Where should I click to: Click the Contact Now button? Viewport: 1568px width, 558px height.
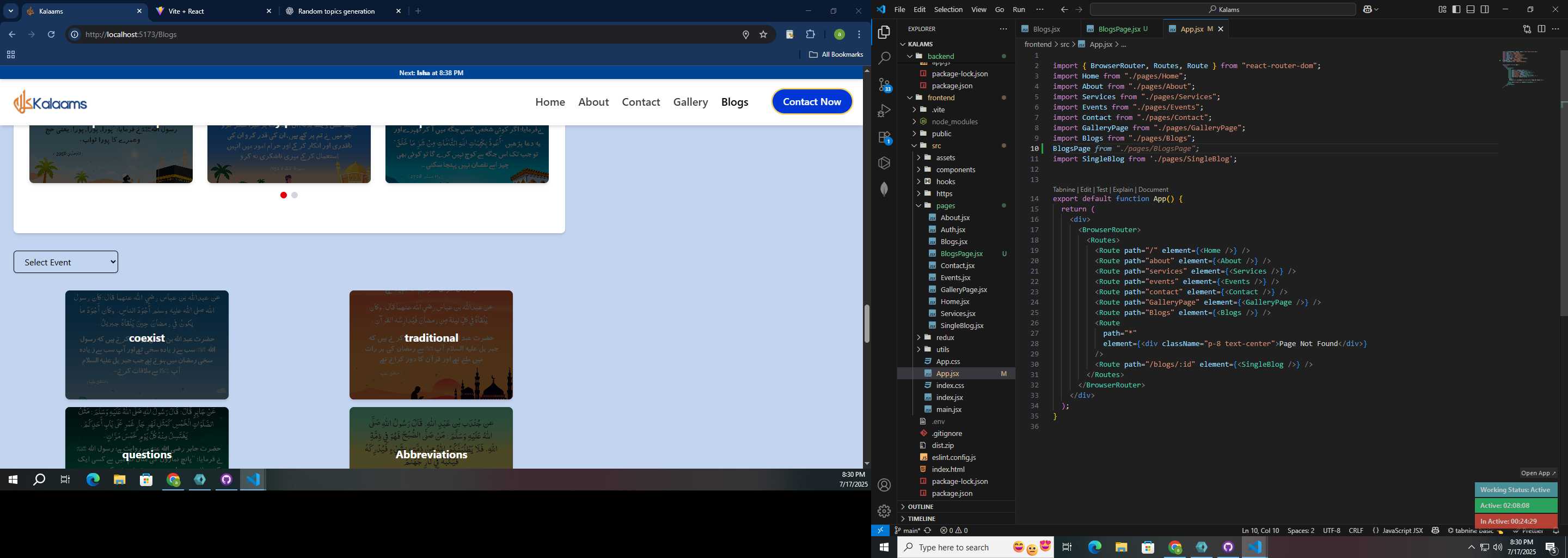pyautogui.click(x=812, y=102)
